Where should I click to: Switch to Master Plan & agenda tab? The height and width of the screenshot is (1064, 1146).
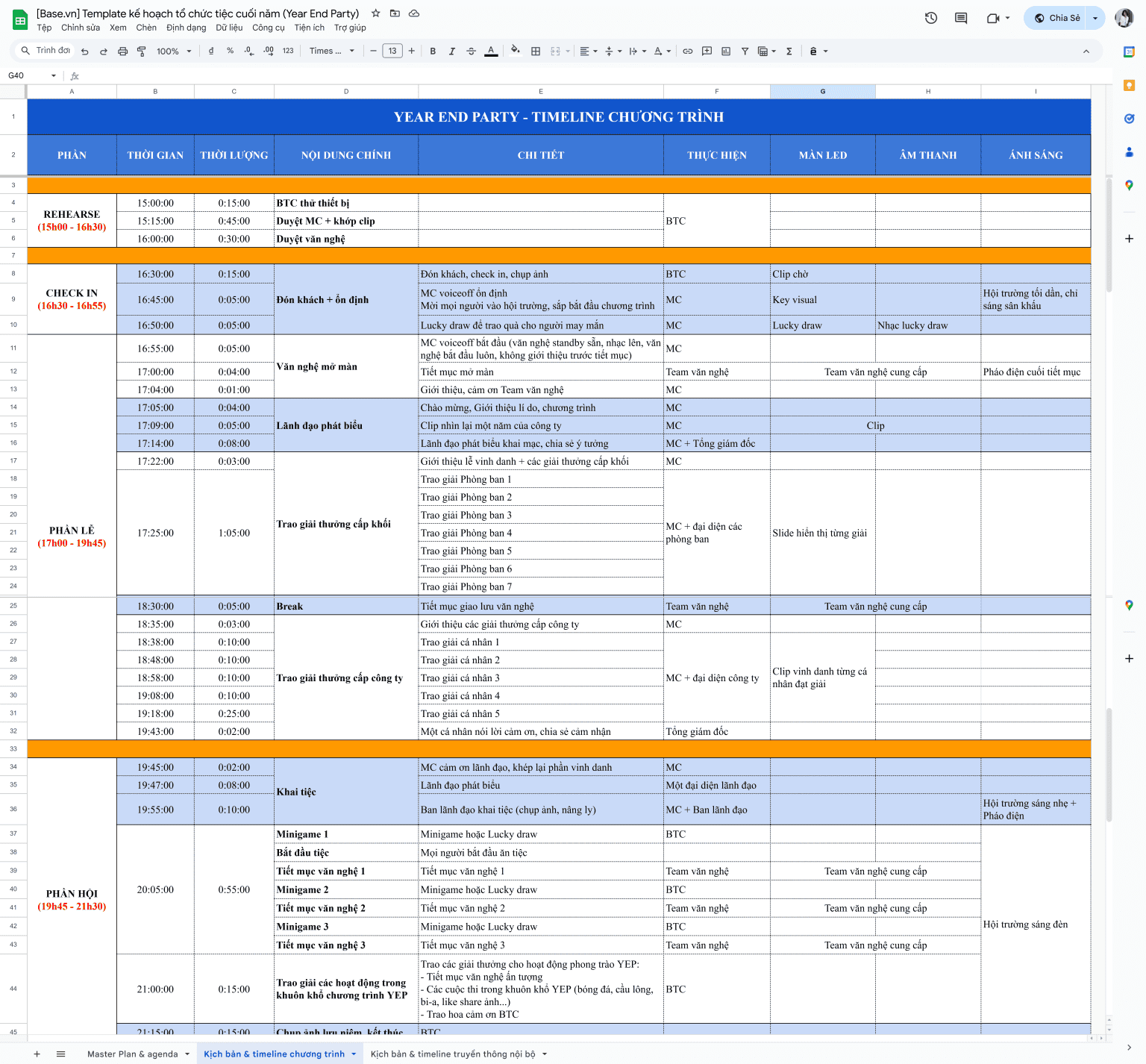[132, 1054]
